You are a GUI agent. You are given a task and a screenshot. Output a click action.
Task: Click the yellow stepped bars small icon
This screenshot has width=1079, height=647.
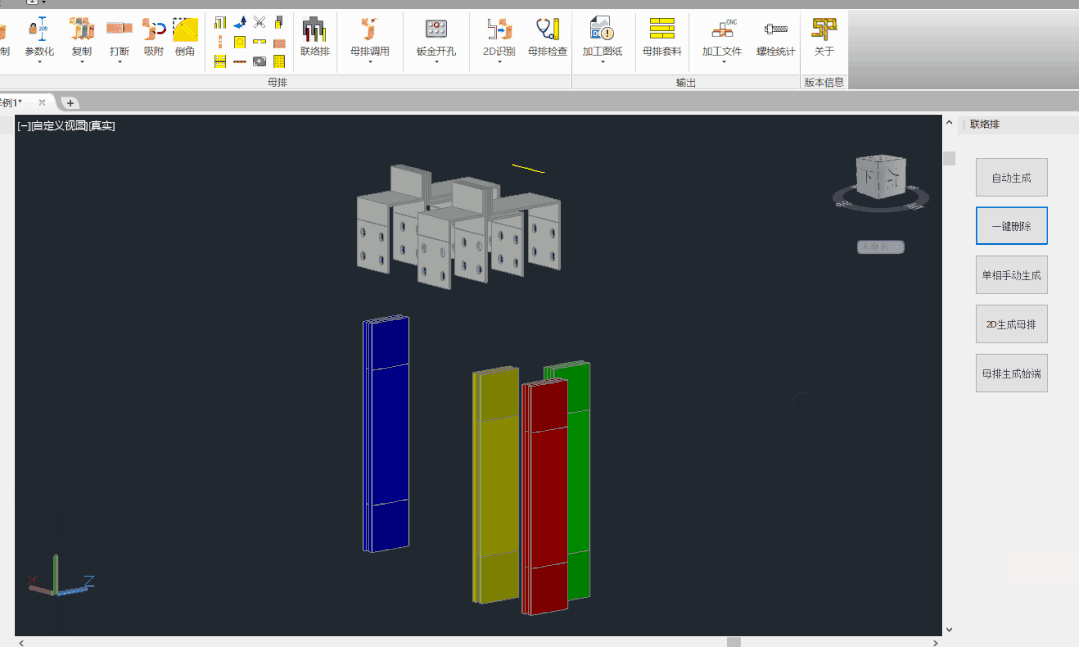(x=220, y=23)
